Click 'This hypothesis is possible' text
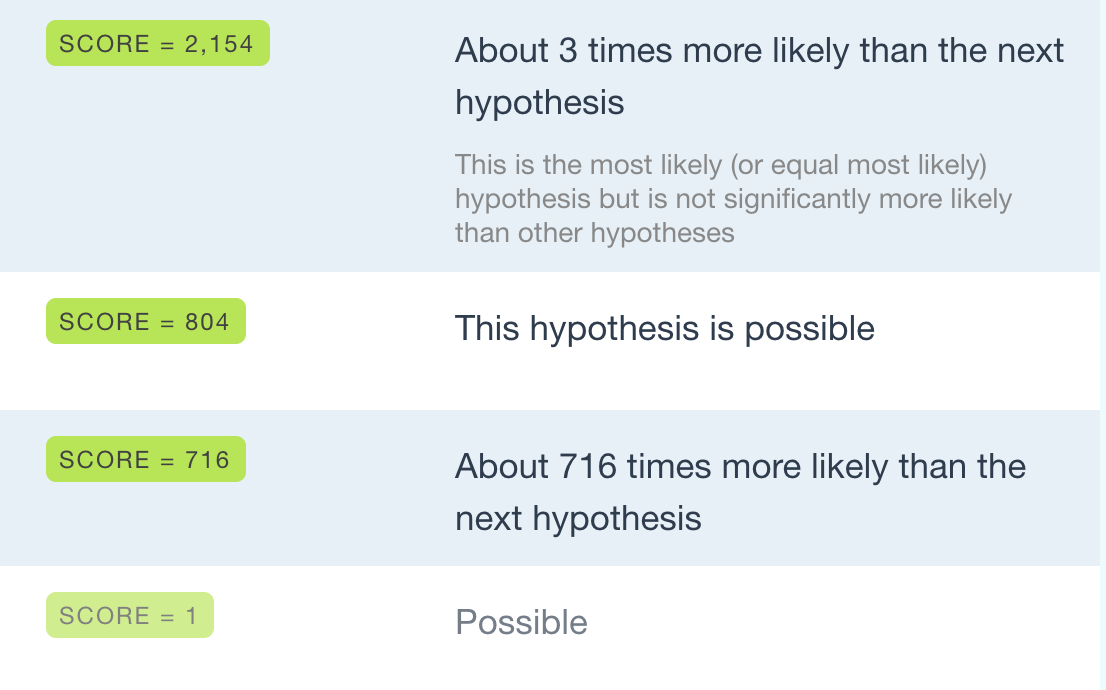Viewport: 1106px width, 690px height. pos(664,329)
